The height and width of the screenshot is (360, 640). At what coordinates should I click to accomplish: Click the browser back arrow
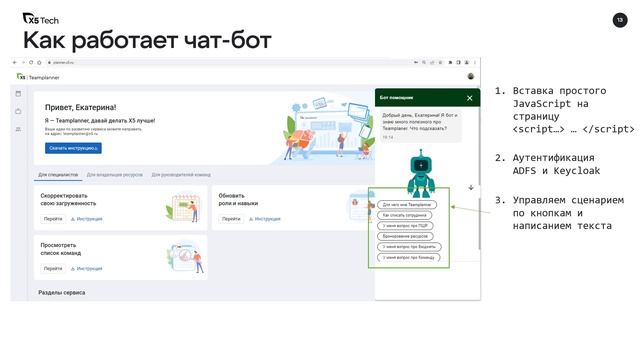pyautogui.click(x=15, y=62)
